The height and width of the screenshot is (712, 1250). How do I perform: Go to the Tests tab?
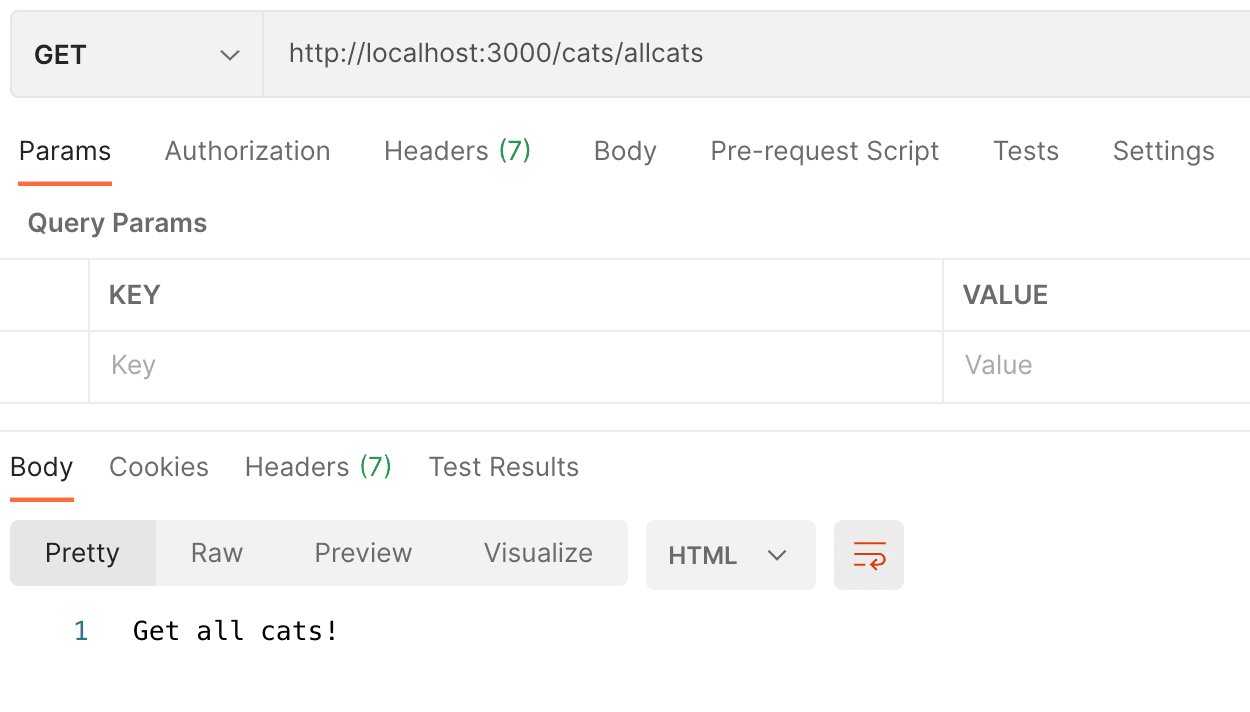coord(1026,151)
